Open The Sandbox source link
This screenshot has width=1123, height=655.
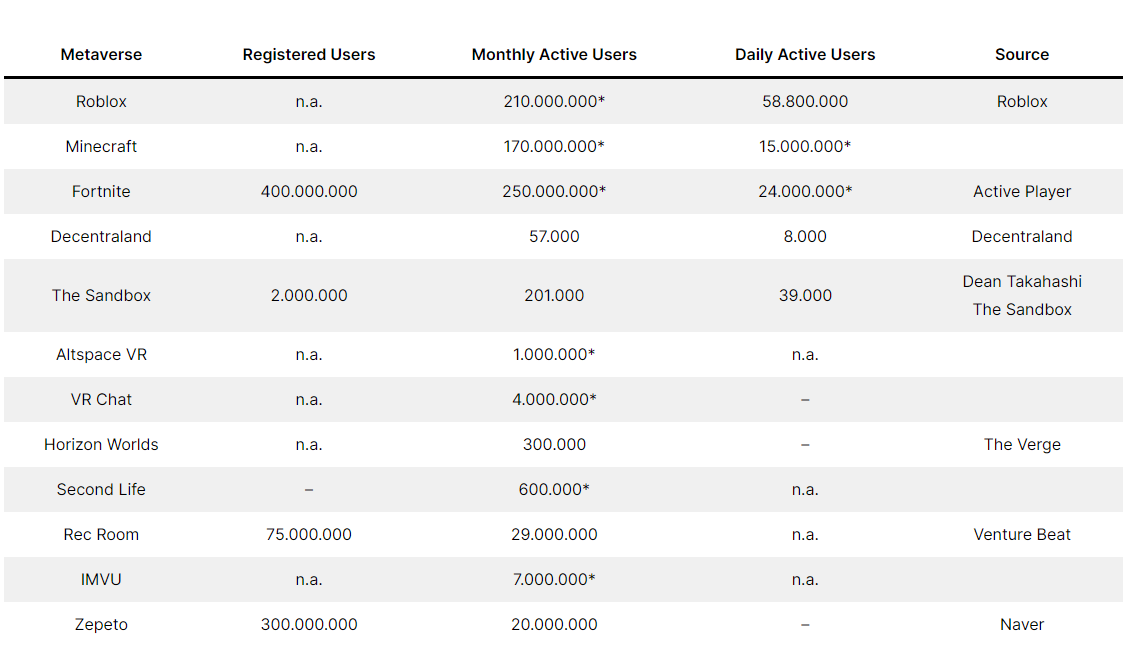click(1022, 310)
